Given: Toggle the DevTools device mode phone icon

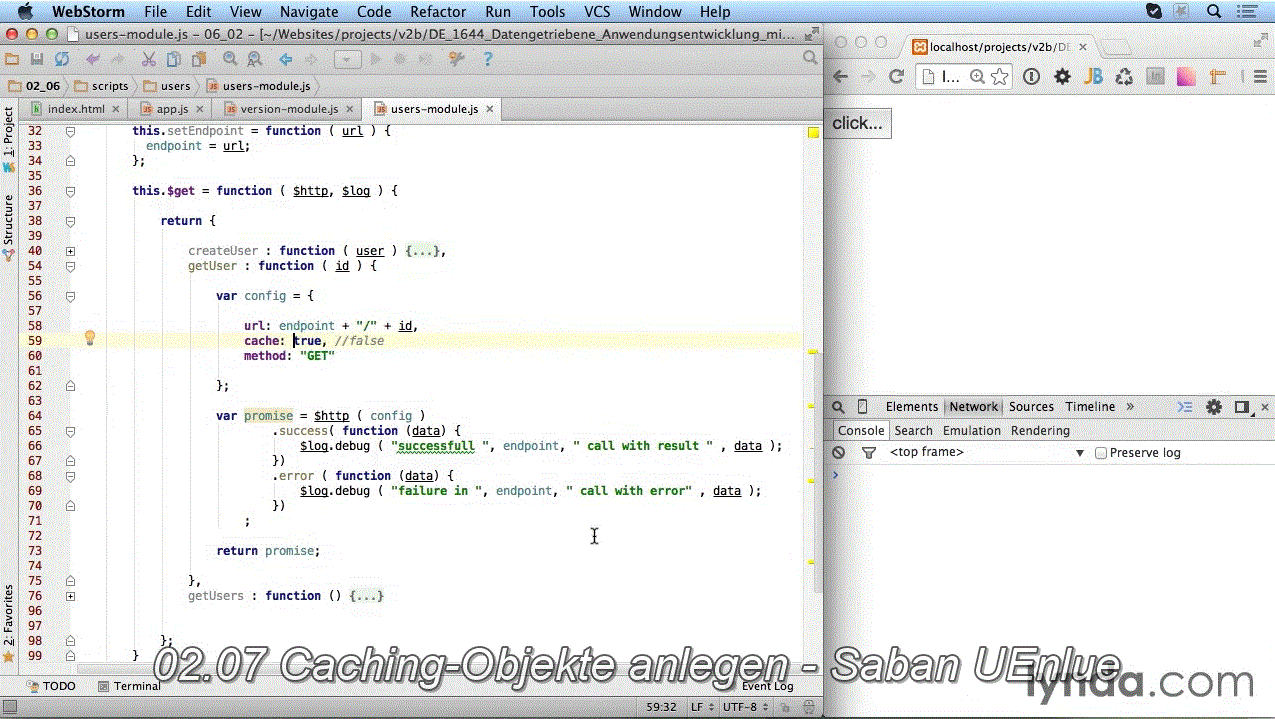Looking at the screenshot, I should [x=863, y=407].
